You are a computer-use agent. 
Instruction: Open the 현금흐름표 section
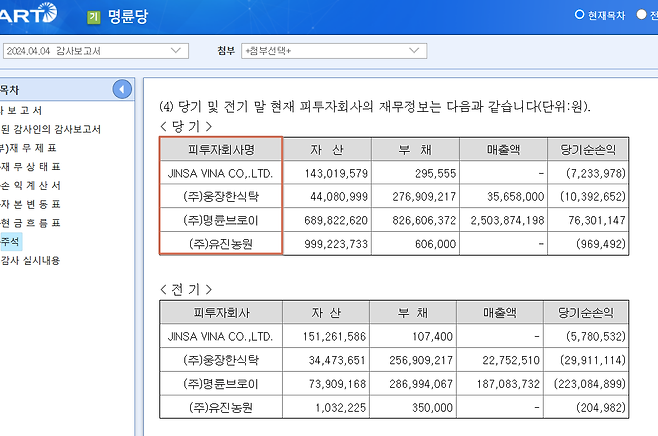tap(30, 223)
